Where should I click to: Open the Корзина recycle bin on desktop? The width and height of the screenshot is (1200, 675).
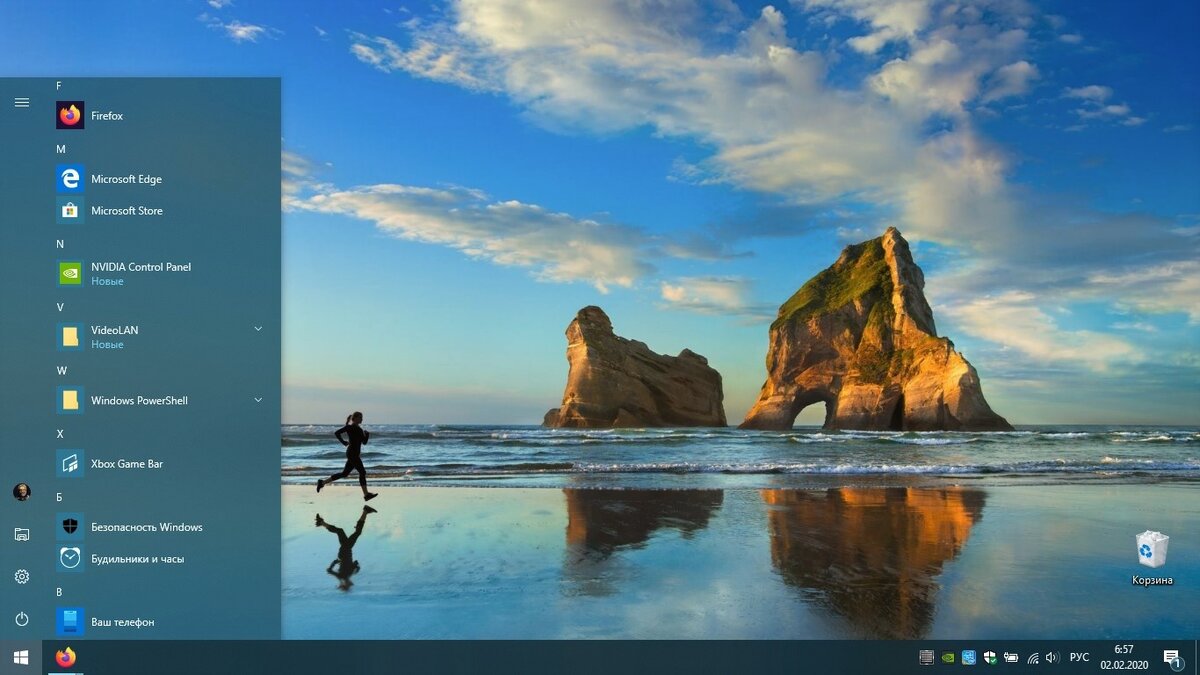1152,558
